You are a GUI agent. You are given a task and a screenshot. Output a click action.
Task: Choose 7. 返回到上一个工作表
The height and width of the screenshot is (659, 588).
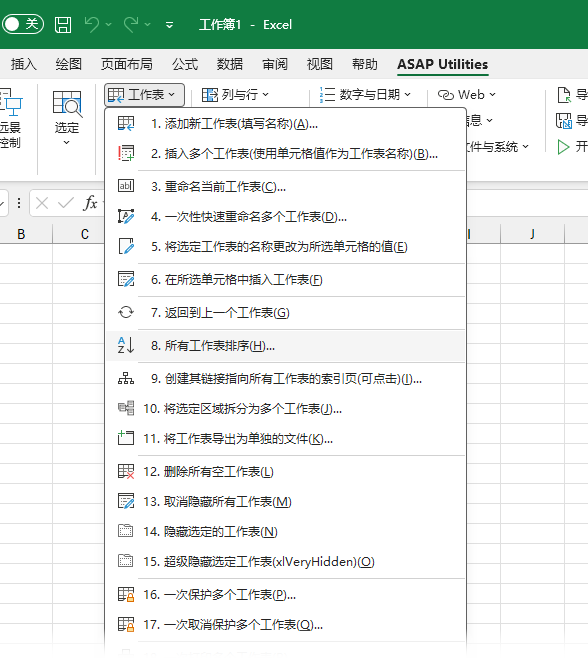point(286,313)
